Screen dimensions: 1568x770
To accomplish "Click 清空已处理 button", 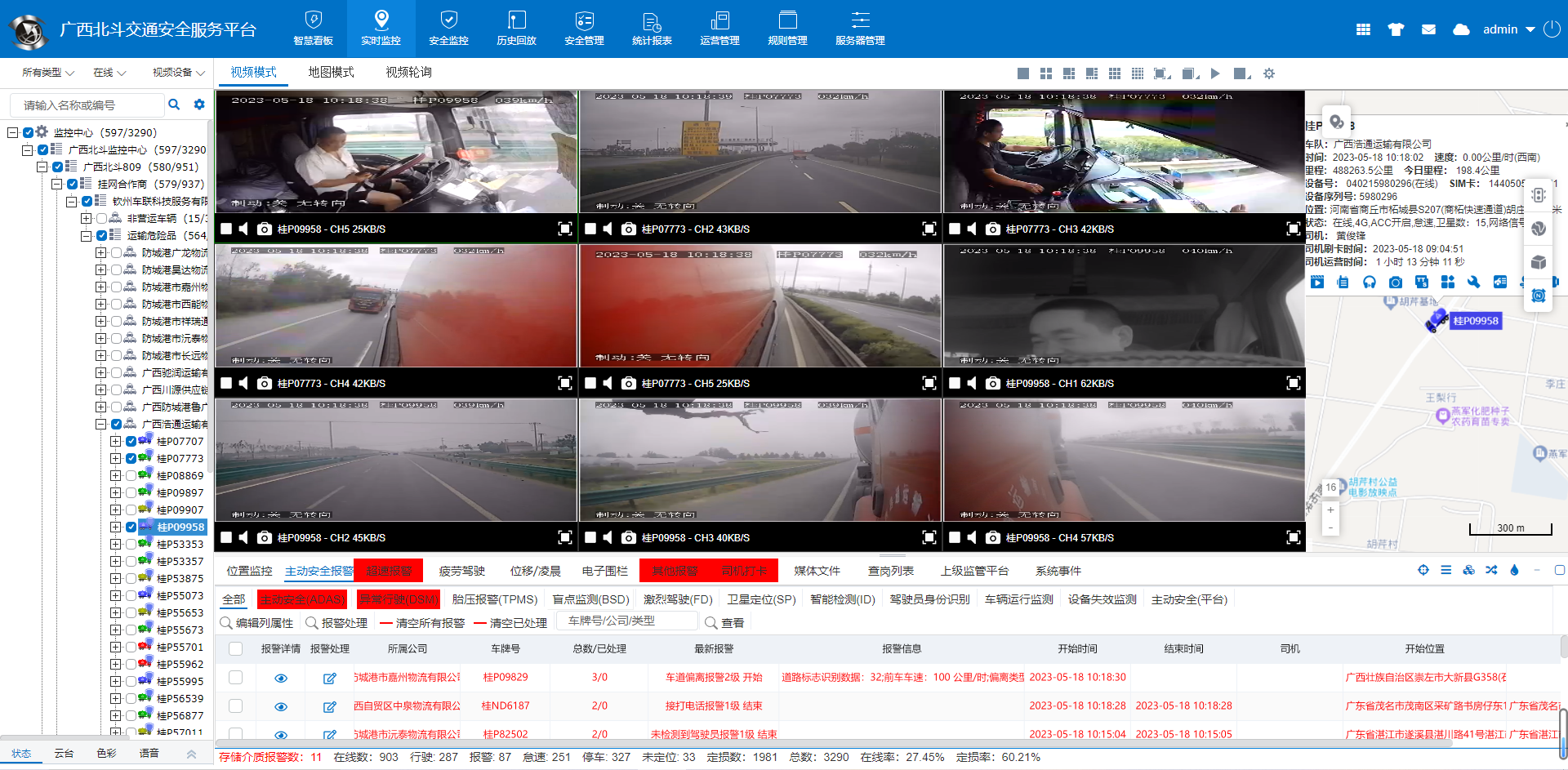I will coord(510,623).
